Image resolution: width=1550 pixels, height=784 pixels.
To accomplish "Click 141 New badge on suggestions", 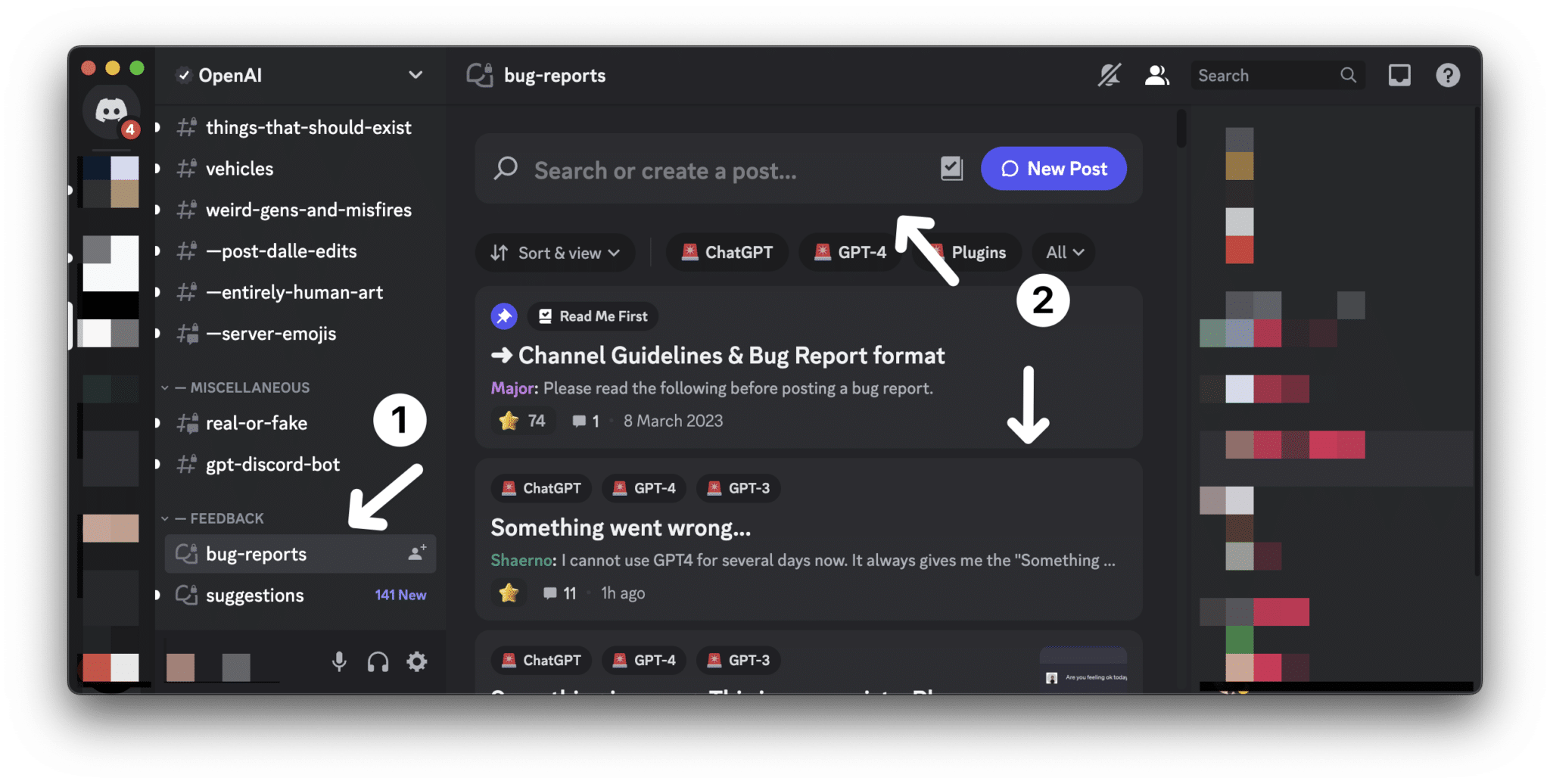I will (x=400, y=595).
